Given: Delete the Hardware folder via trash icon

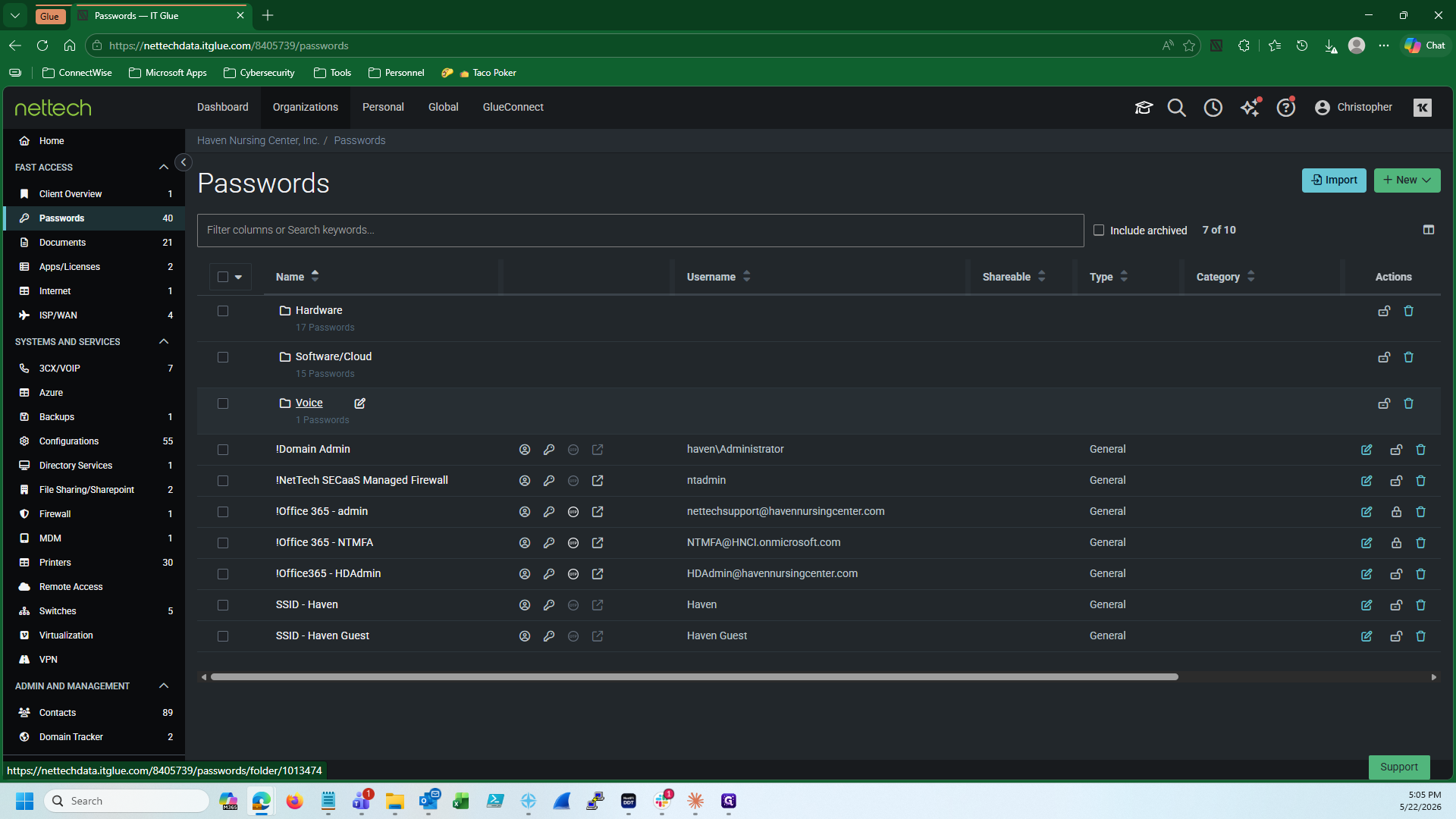Looking at the screenshot, I should (1408, 311).
